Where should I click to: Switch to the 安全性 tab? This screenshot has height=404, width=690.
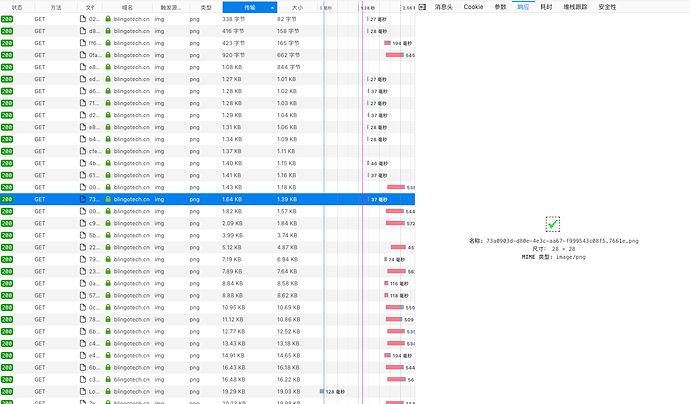coord(607,7)
